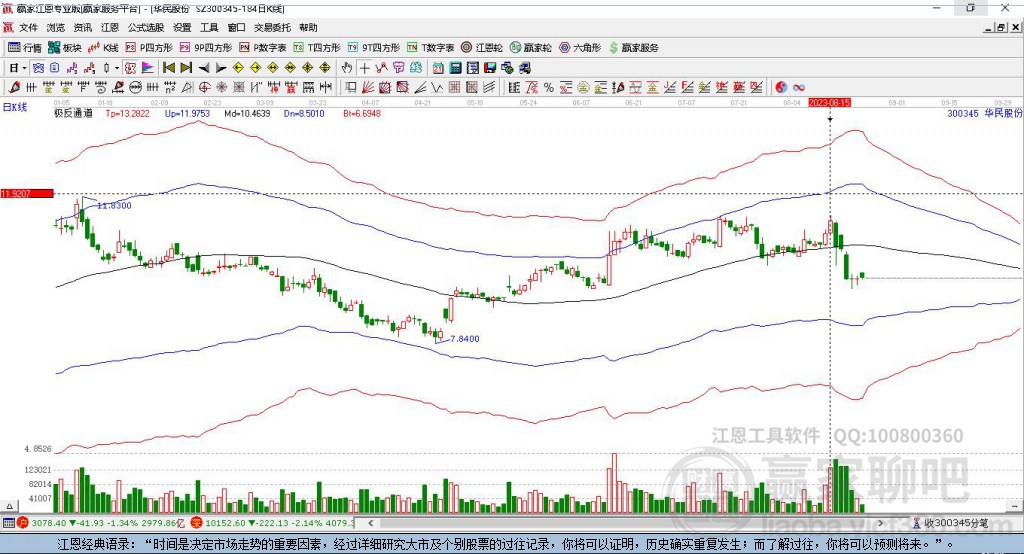
Task: Open the 文件 menu
Action: point(29,27)
